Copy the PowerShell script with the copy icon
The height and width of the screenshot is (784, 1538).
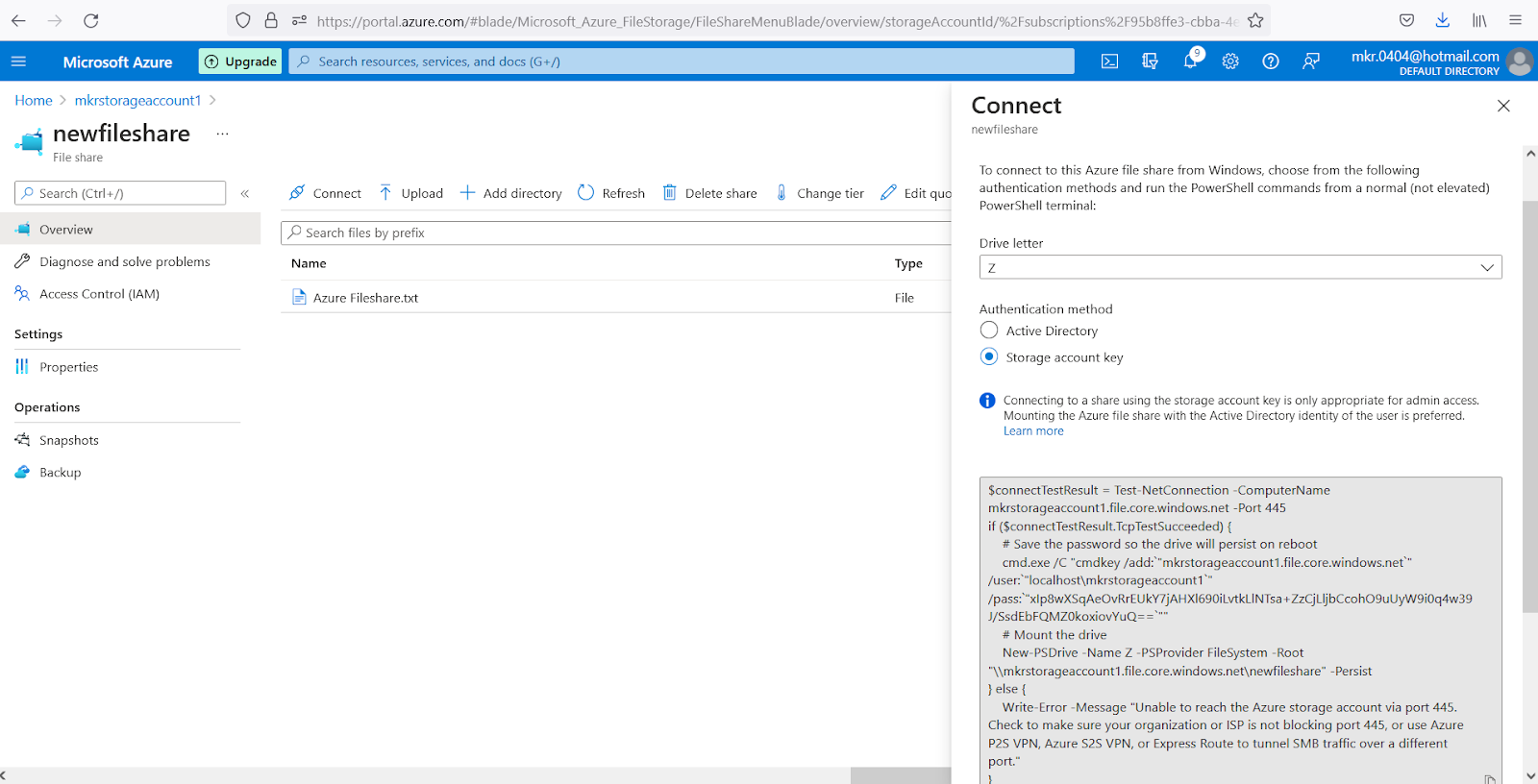point(1490,778)
